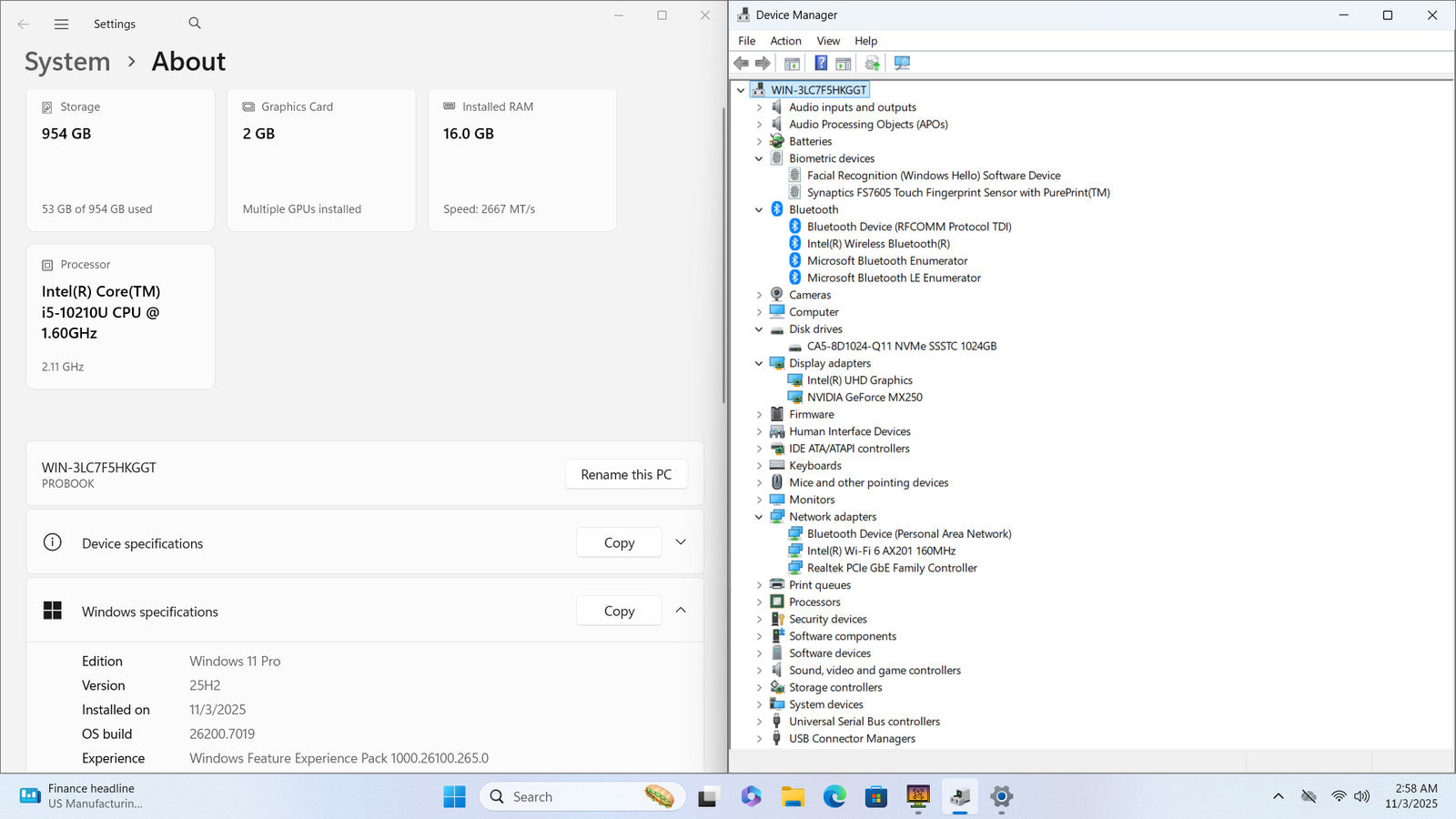Click the Microsoft Store taskbar icon

click(x=875, y=797)
